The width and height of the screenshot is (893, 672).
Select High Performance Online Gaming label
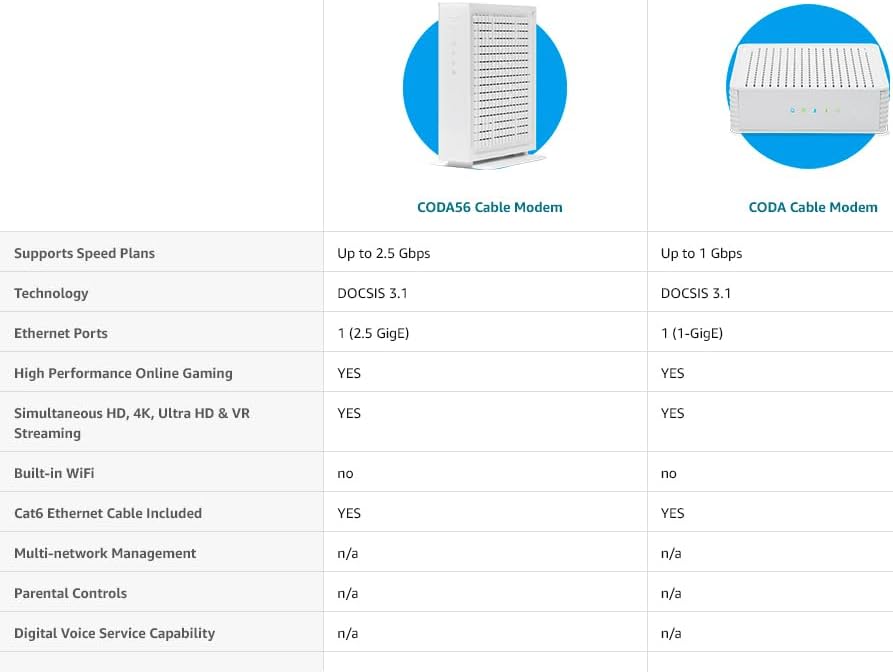(123, 373)
